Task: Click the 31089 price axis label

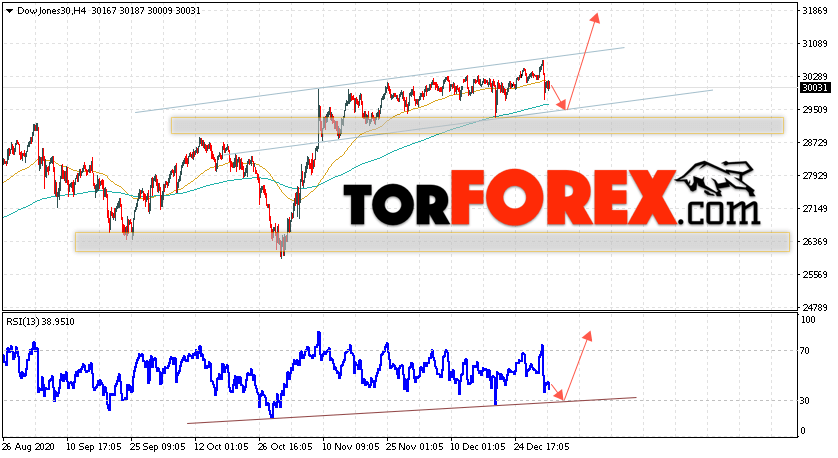Action: point(815,44)
